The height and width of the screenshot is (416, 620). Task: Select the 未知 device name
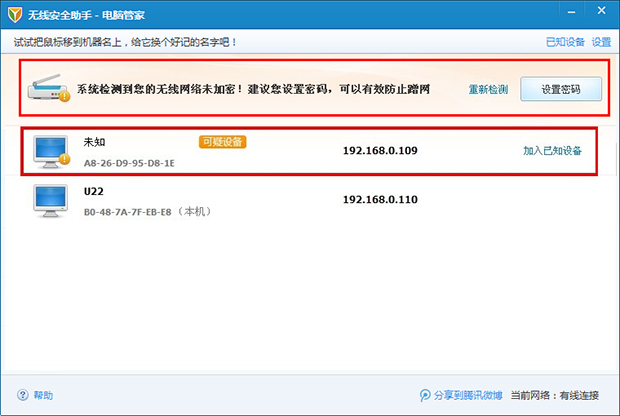point(95,142)
